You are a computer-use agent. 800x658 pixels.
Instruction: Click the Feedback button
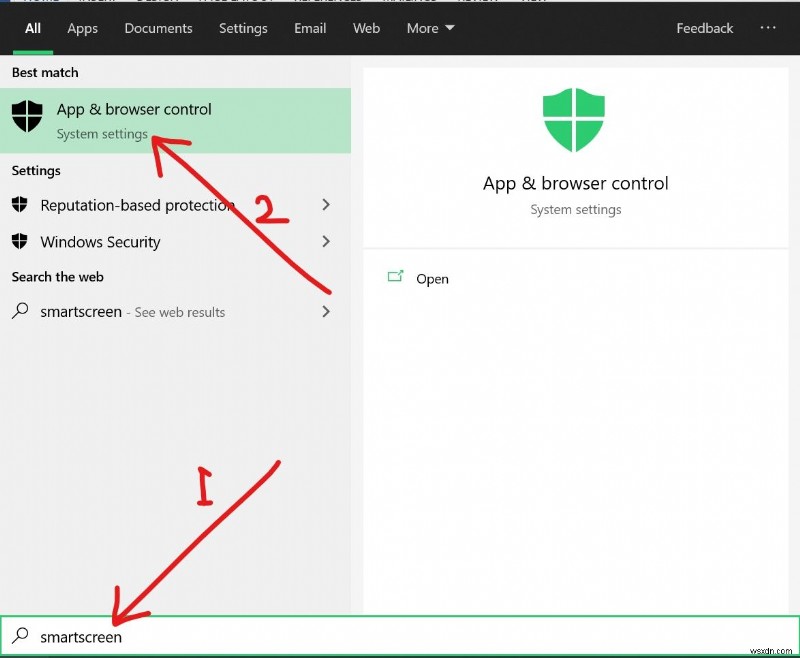[x=704, y=28]
